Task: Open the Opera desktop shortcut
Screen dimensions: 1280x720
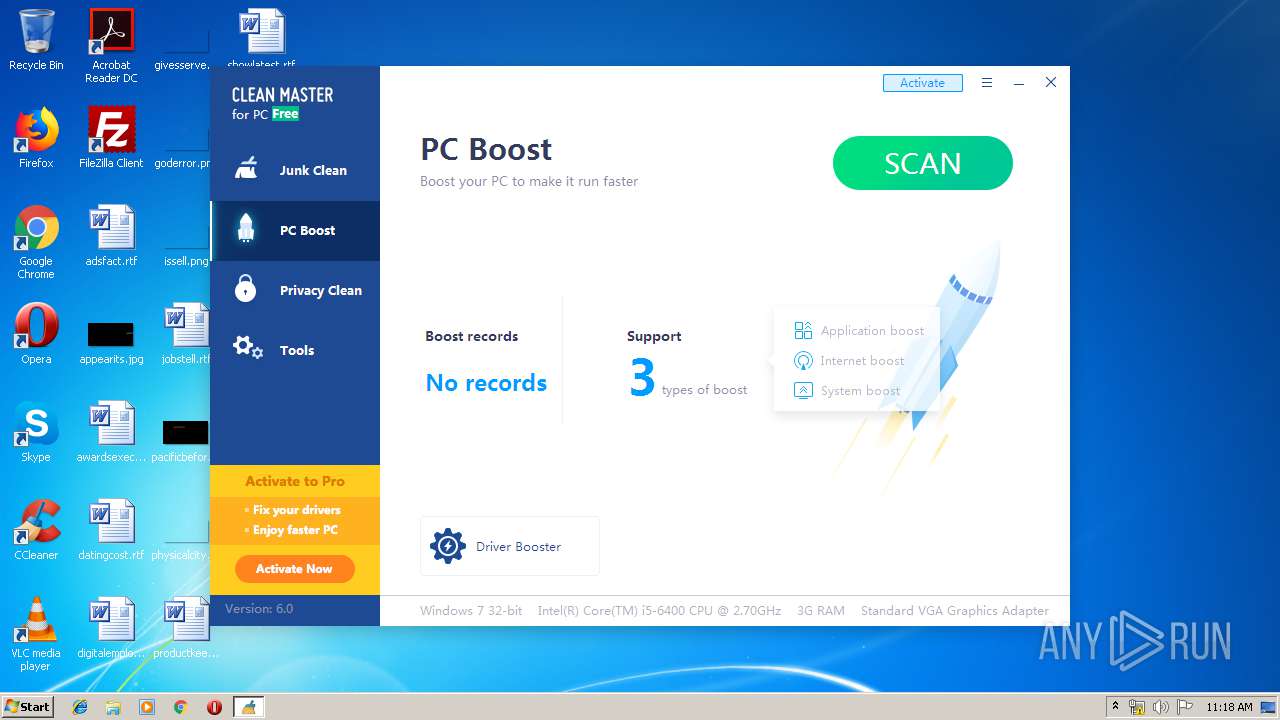Action: click(x=36, y=334)
